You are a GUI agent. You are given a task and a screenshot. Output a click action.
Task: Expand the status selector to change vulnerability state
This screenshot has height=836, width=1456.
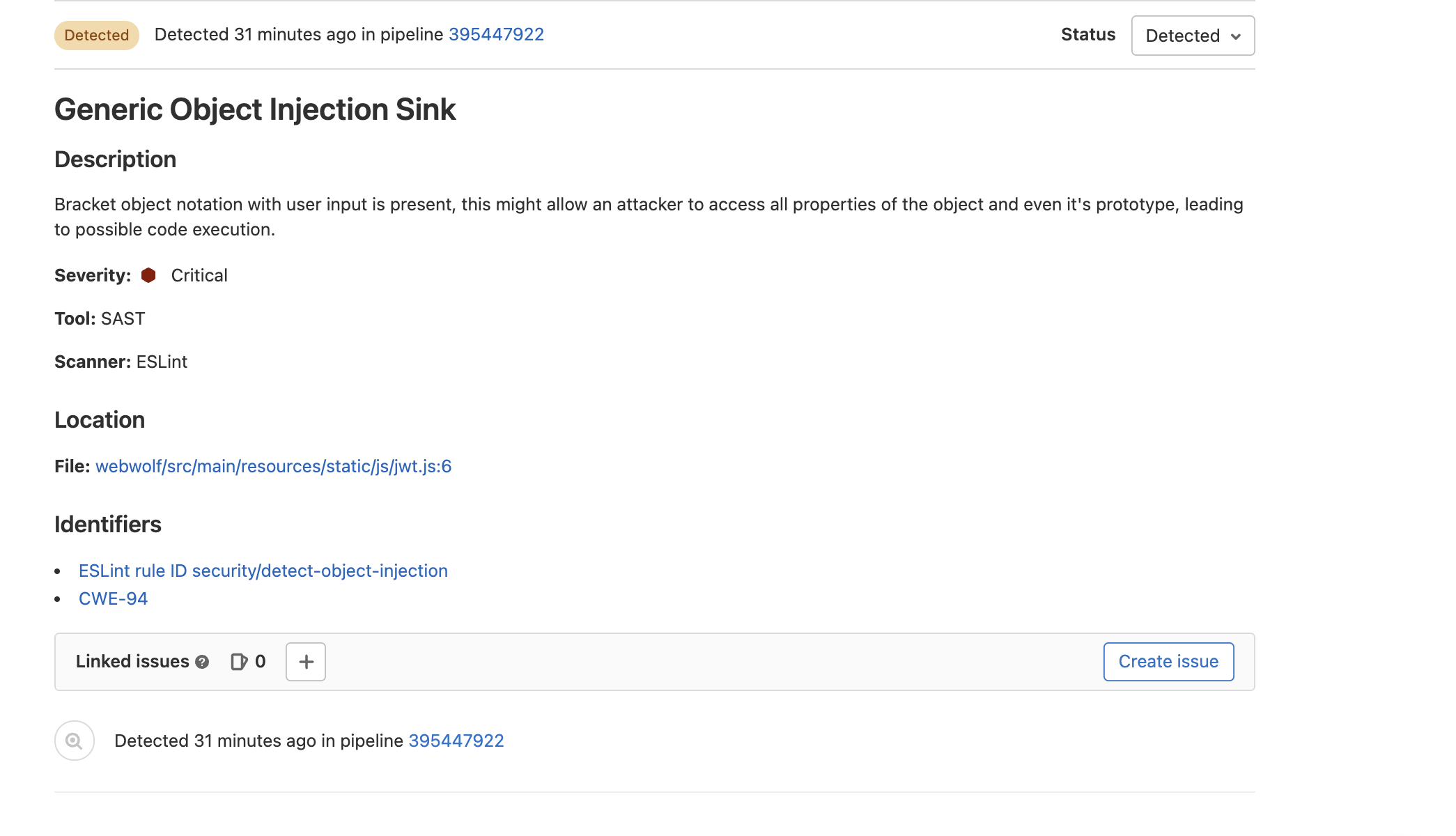(1192, 36)
